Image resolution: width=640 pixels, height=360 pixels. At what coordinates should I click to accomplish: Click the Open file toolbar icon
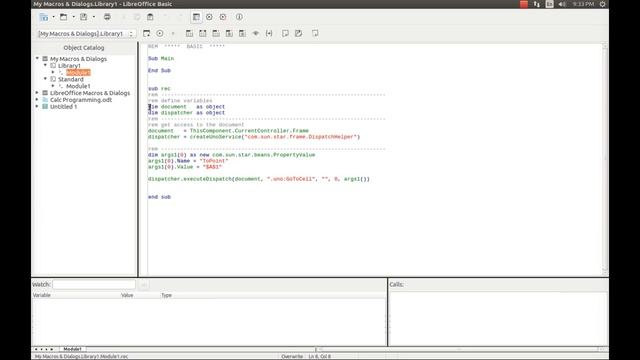click(x=63, y=17)
